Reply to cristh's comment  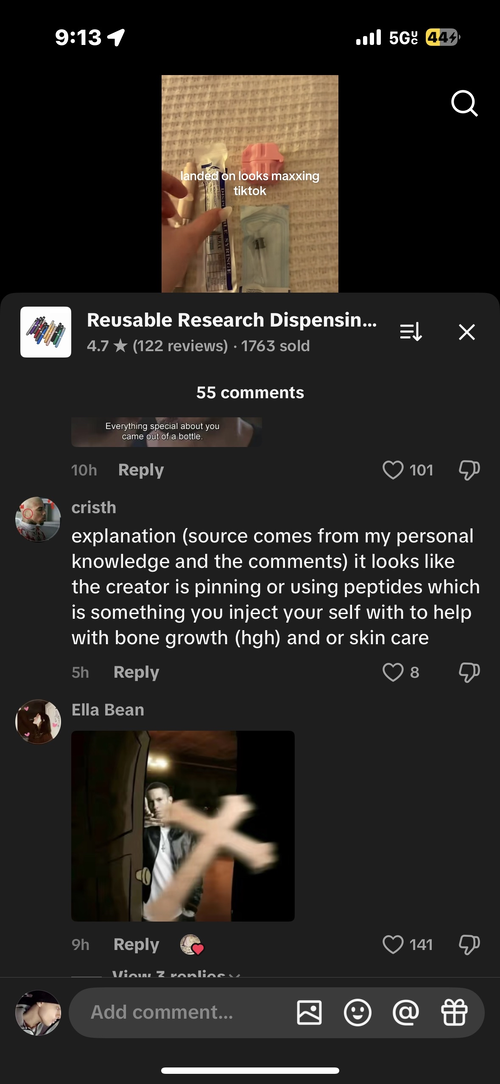[136, 672]
